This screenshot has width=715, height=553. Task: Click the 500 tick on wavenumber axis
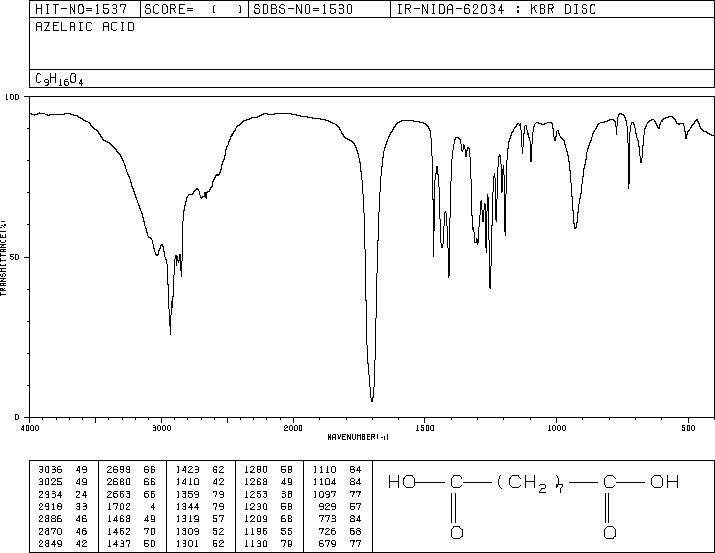coord(688,428)
